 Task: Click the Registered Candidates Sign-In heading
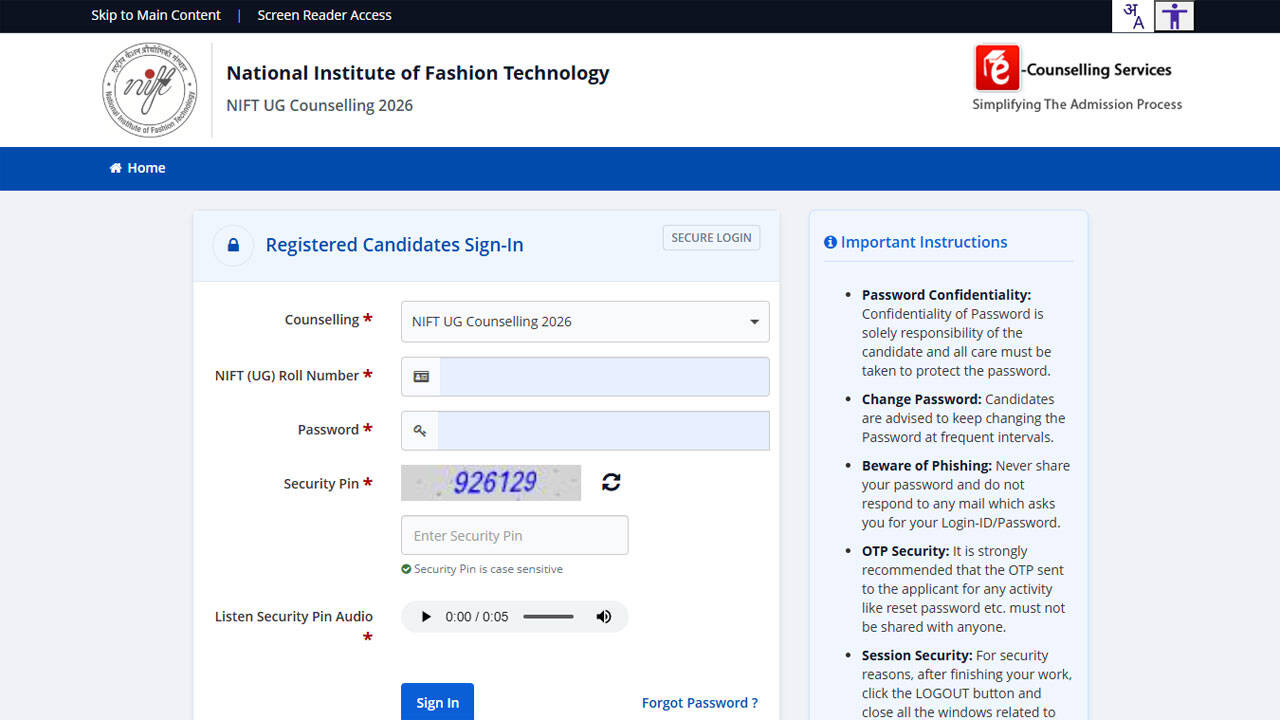pos(394,245)
